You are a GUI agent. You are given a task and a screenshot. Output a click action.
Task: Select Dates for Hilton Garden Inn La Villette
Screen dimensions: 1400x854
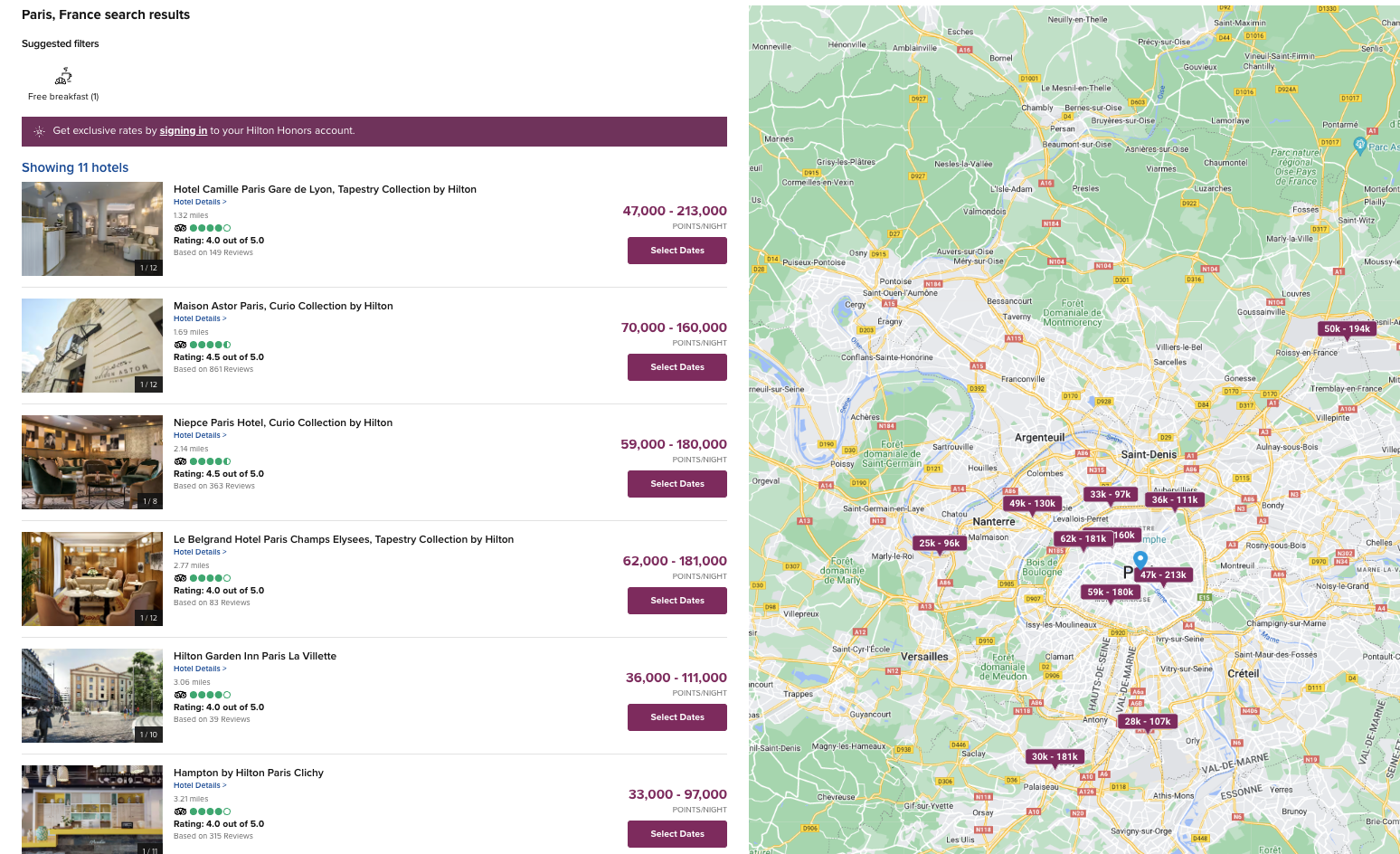pos(676,717)
